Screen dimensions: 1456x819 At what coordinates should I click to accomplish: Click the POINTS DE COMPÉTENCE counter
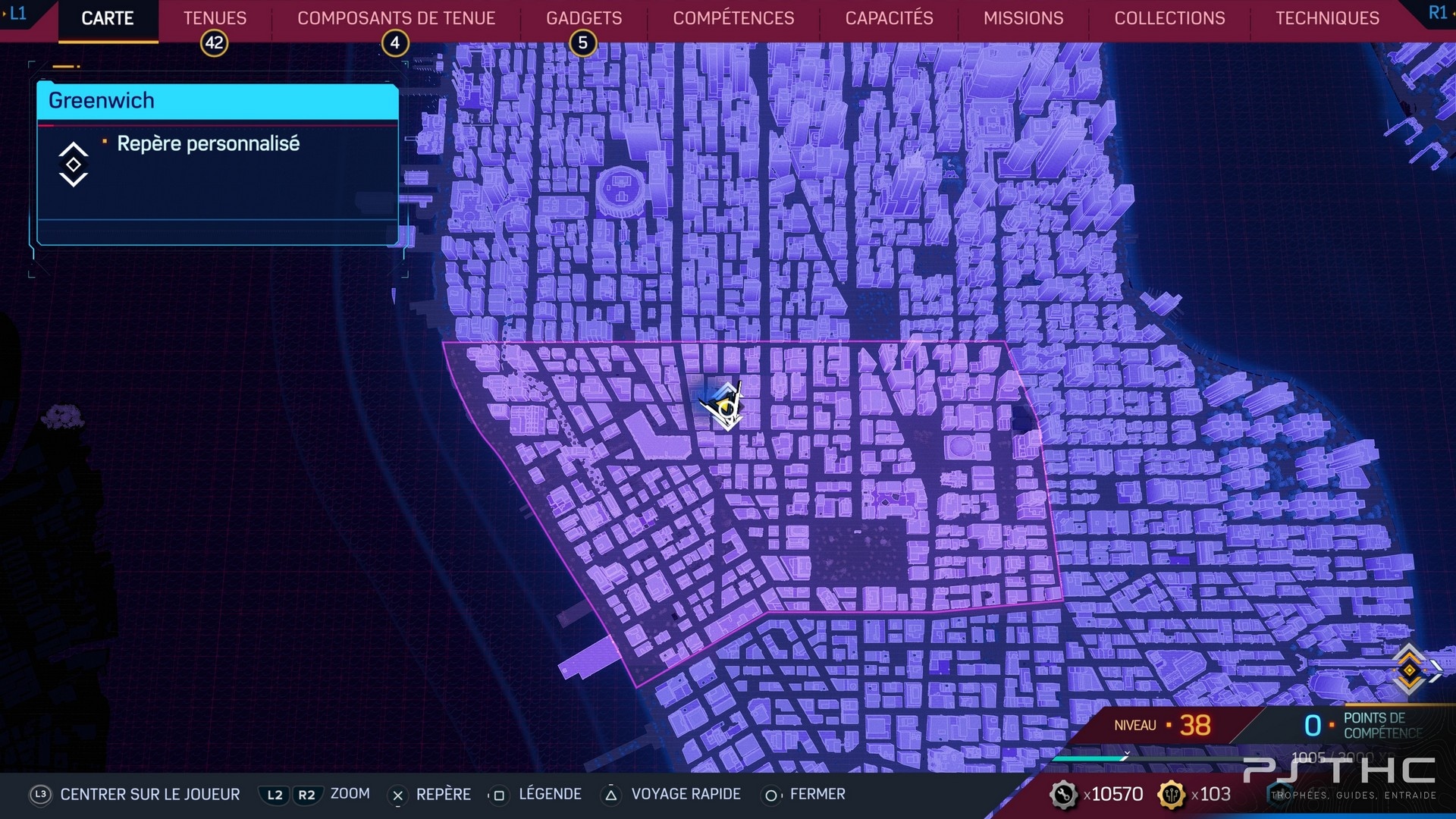coord(1363,726)
